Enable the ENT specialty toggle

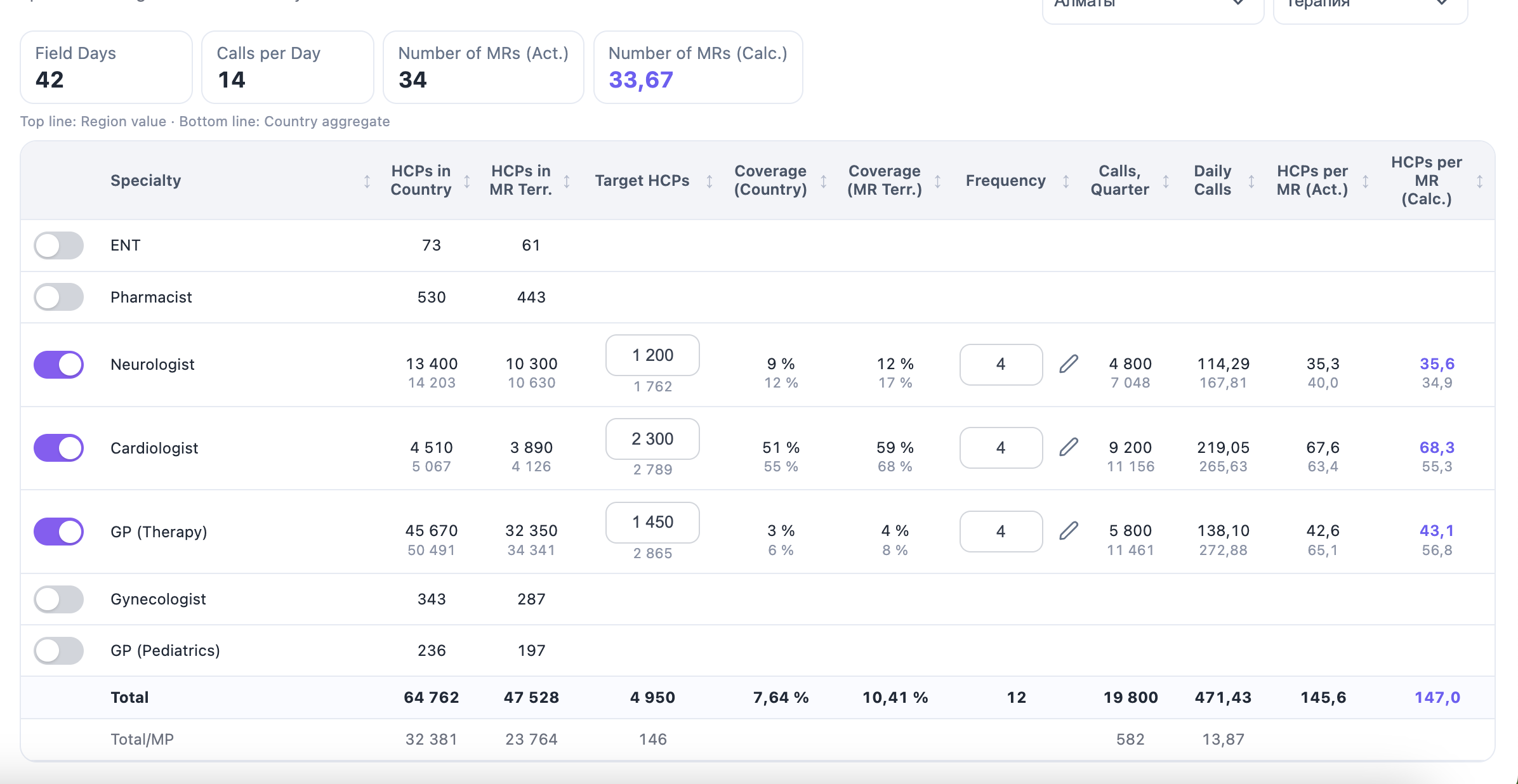pos(58,245)
